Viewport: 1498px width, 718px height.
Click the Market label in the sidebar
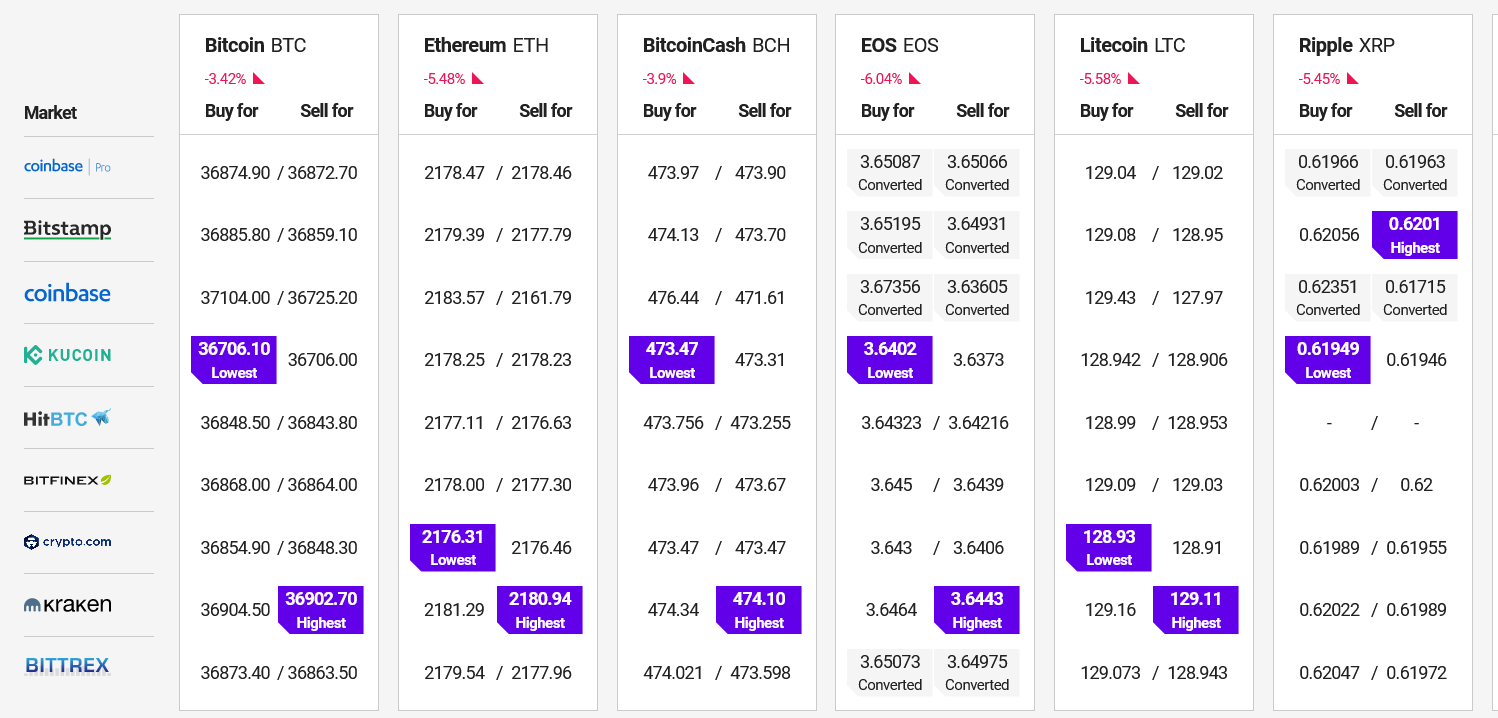(50, 112)
